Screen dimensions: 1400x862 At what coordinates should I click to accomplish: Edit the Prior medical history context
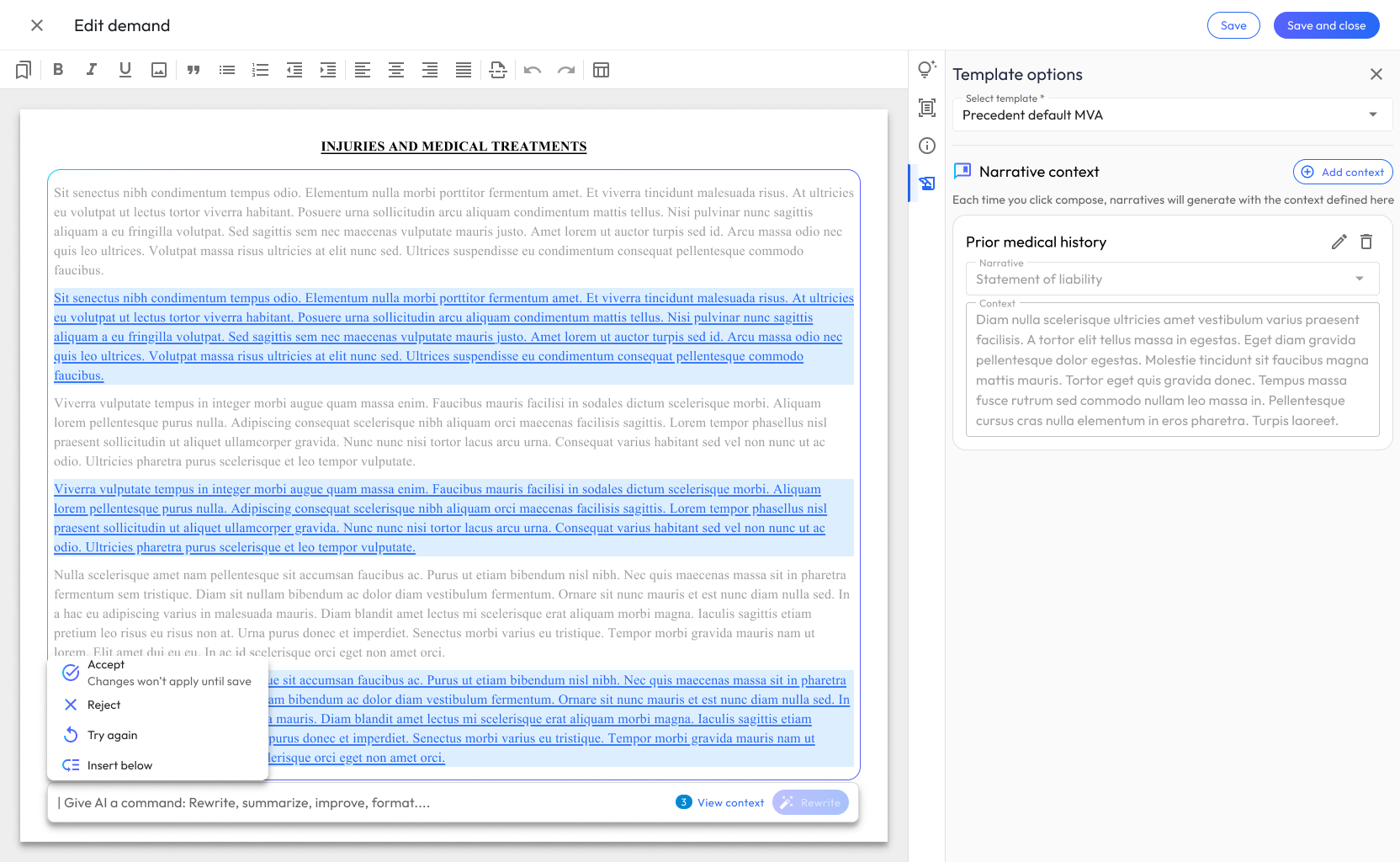[1339, 242]
